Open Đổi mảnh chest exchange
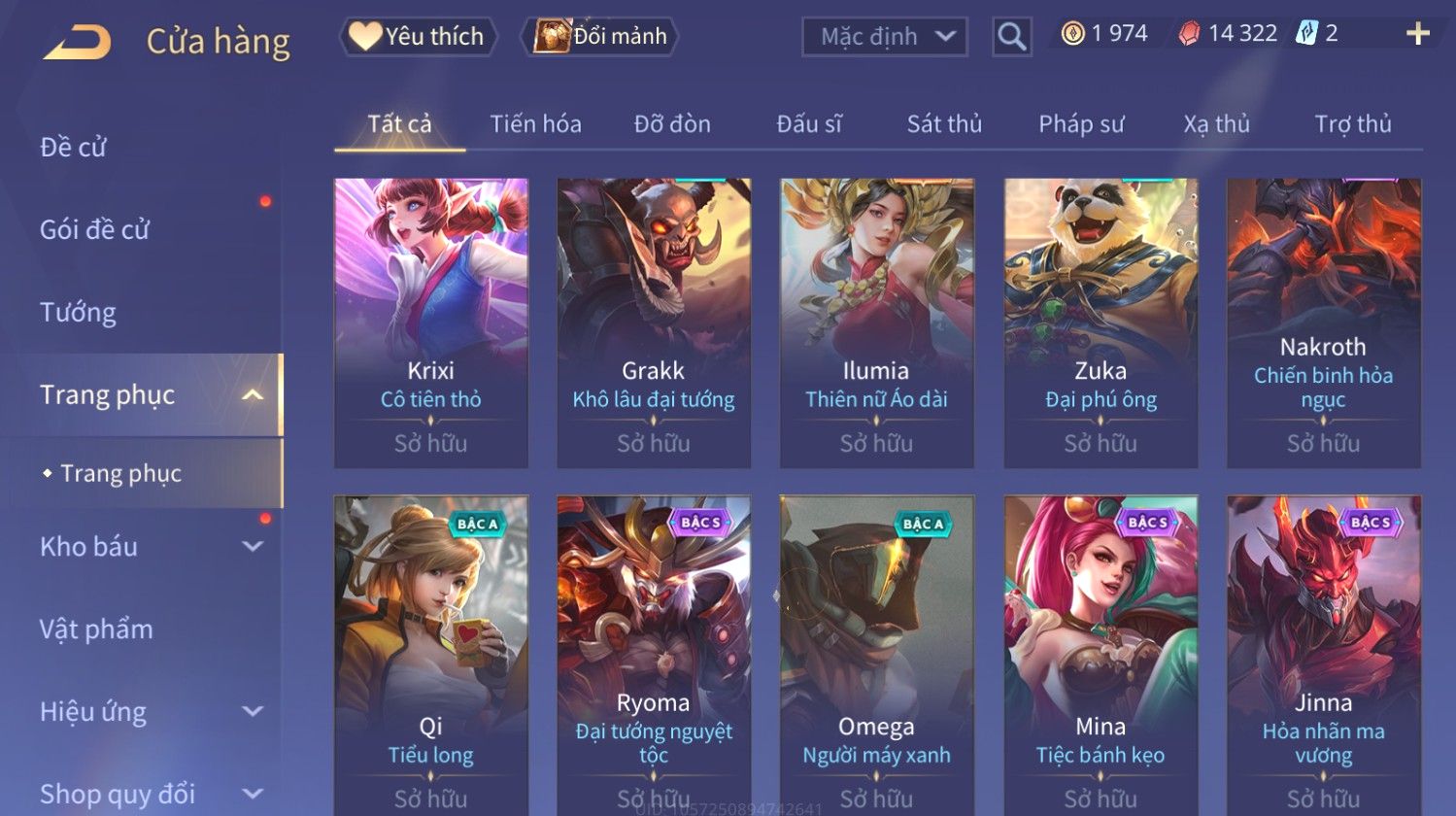Screen dimensions: 1456x816 click(599, 37)
